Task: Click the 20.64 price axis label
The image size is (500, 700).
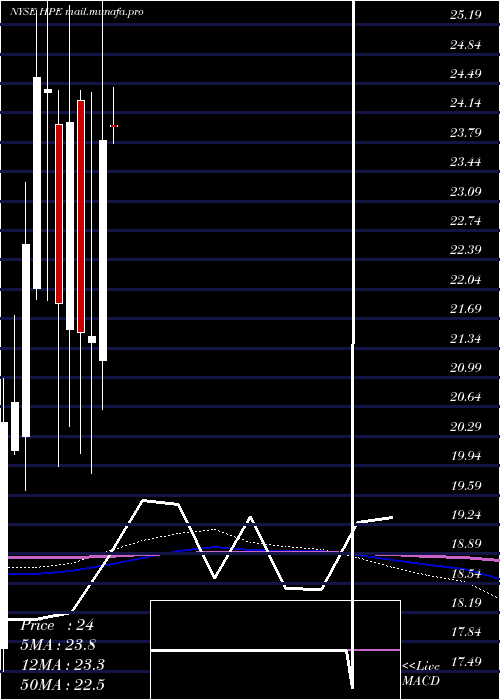Action: (x=465, y=397)
